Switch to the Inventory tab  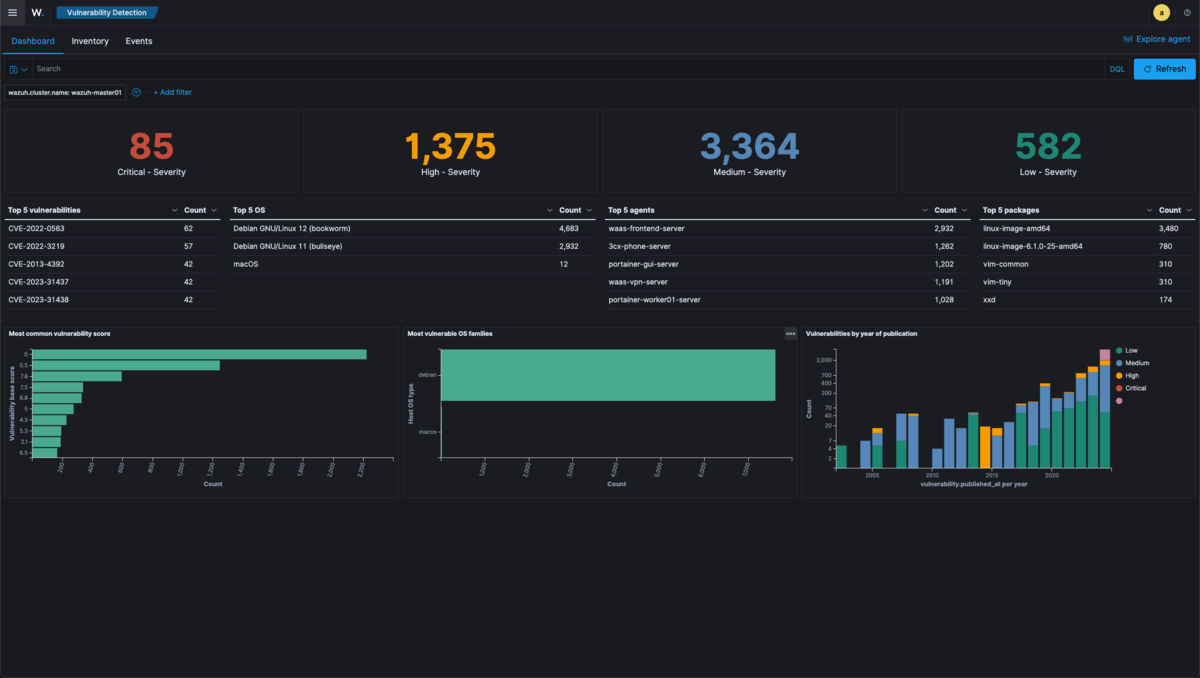tap(90, 41)
